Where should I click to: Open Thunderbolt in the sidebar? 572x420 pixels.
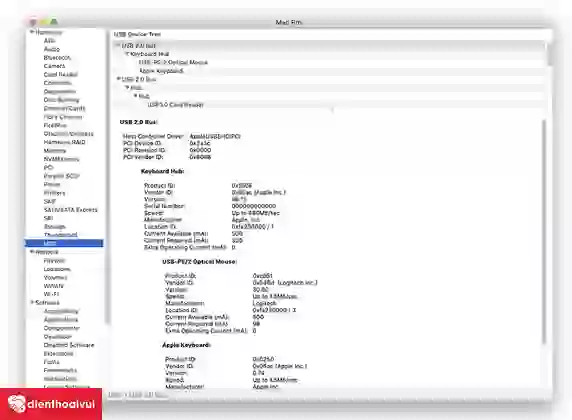click(x=61, y=235)
